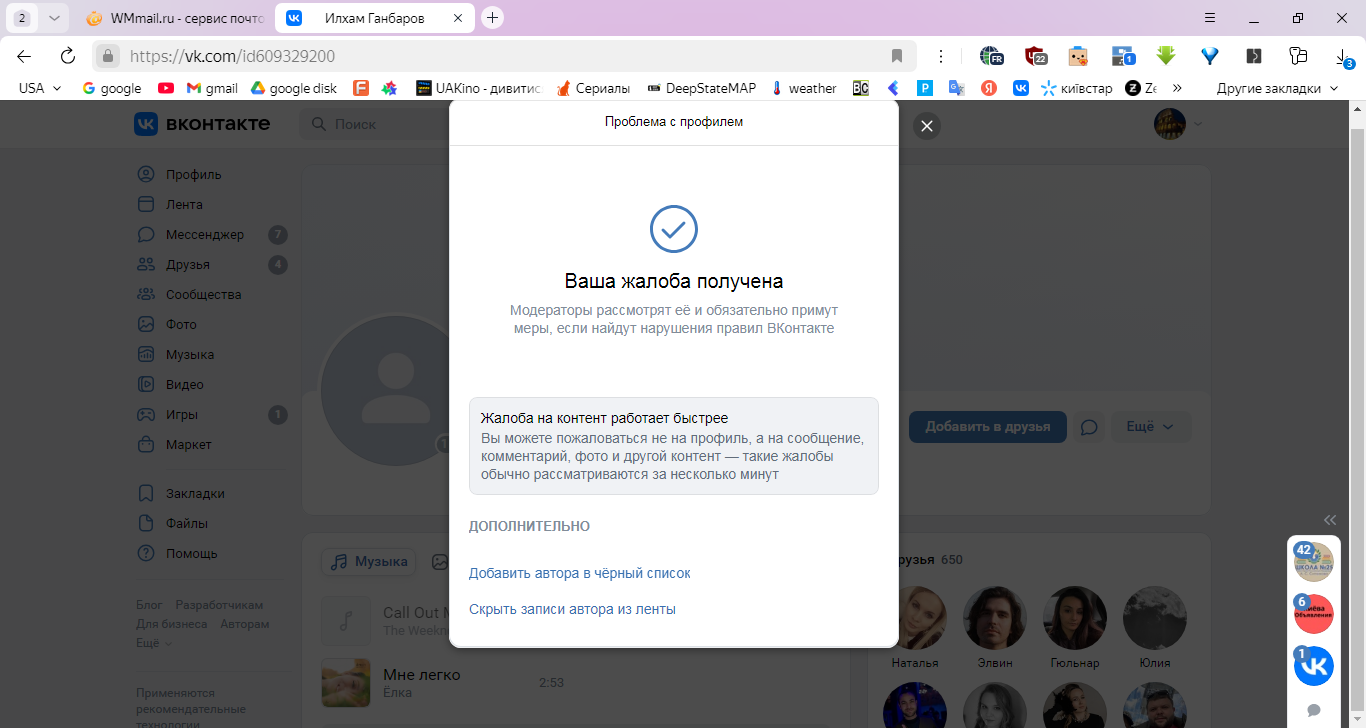This screenshot has height=728, width=1366.
Task: Click the green download-arrow extension icon
Action: pos(1165,56)
